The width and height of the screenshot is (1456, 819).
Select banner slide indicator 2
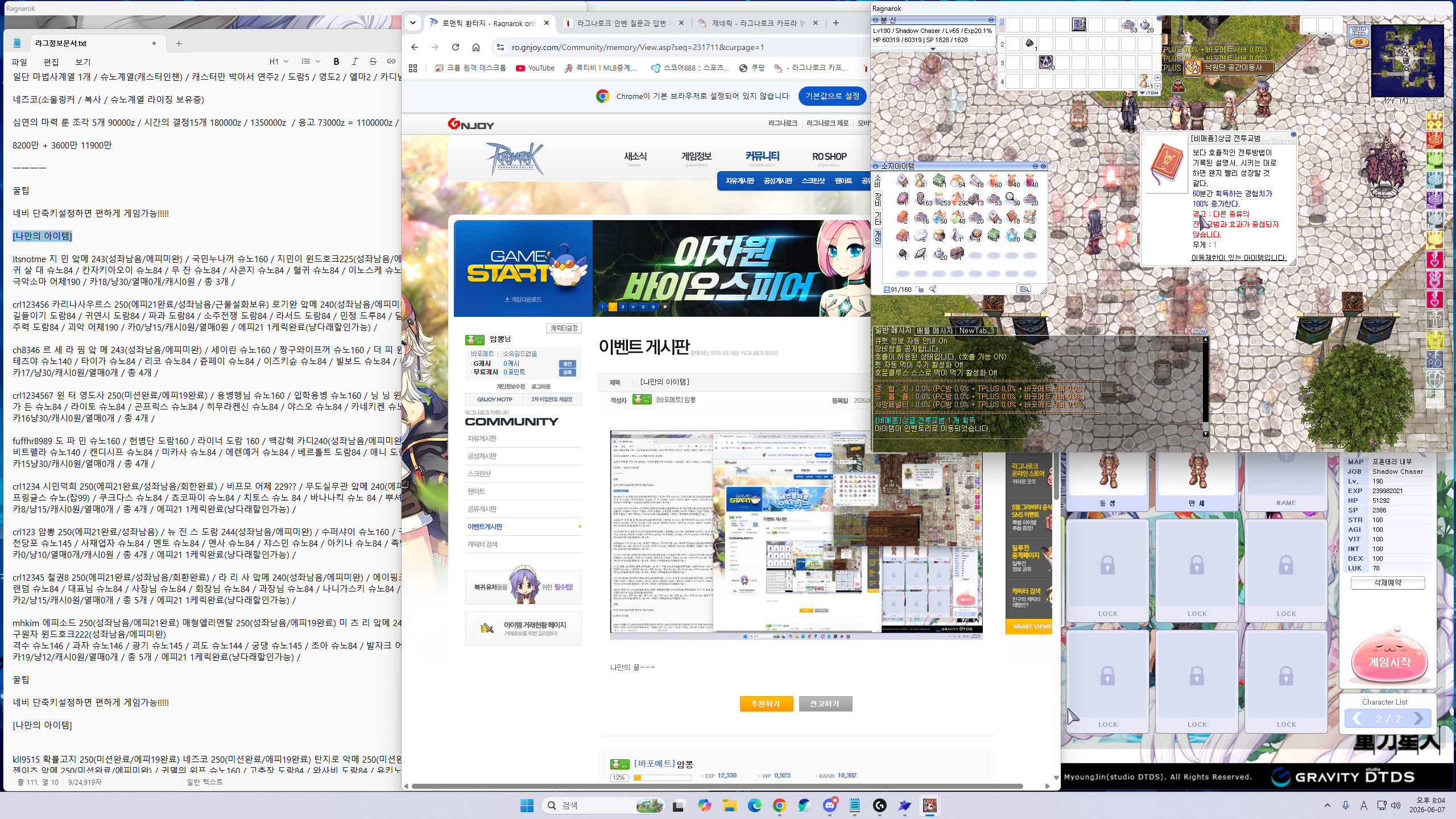pyautogui.click(x=613, y=307)
